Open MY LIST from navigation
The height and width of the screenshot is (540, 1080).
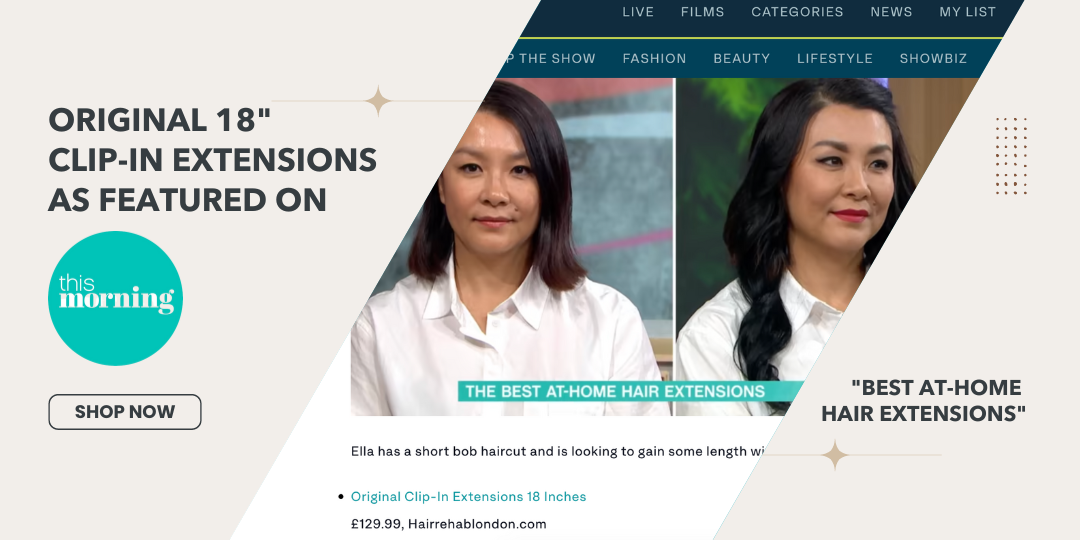968,12
